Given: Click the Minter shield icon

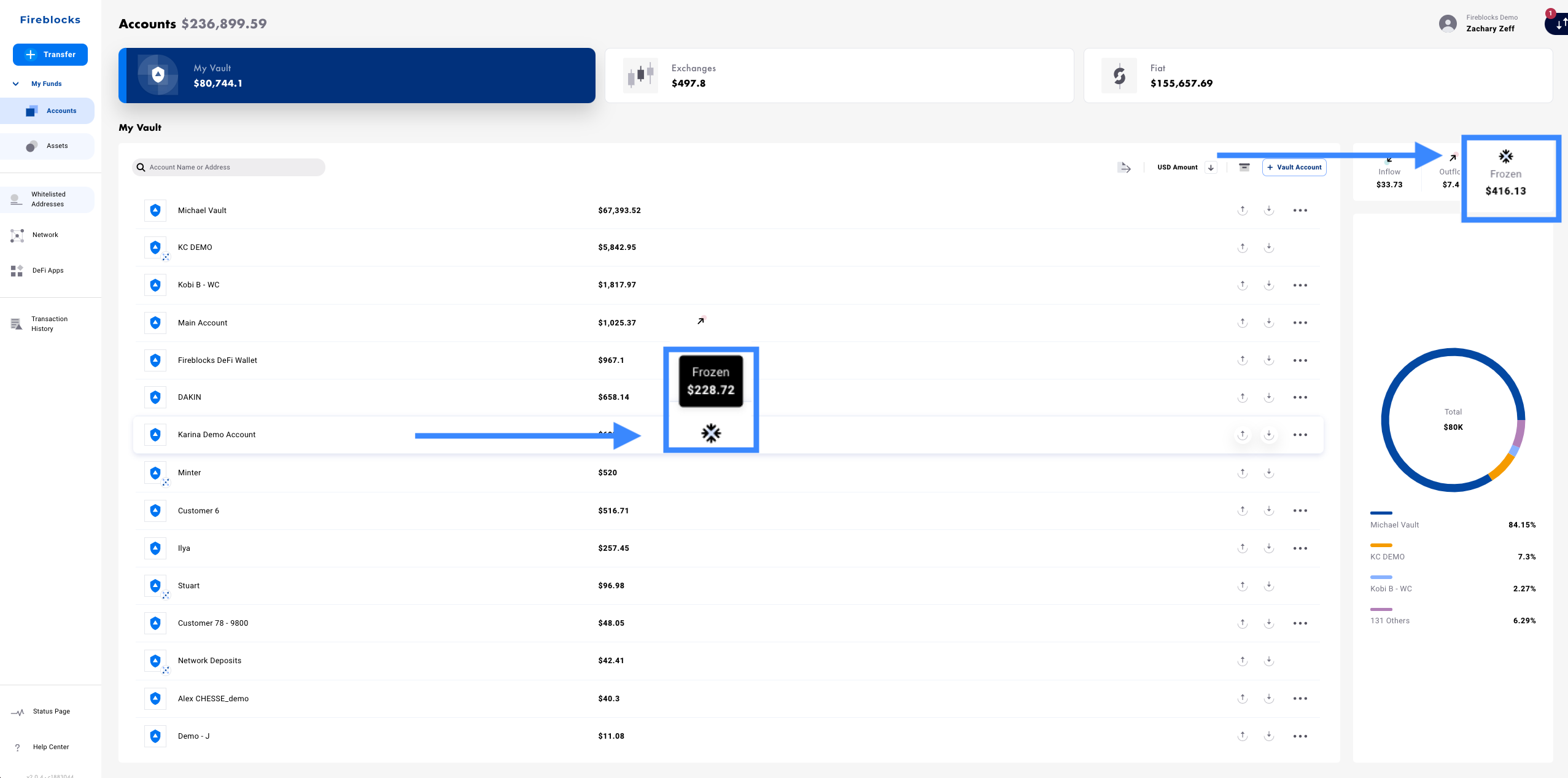Looking at the screenshot, I should pyautogui.click(x=155, y=473).
